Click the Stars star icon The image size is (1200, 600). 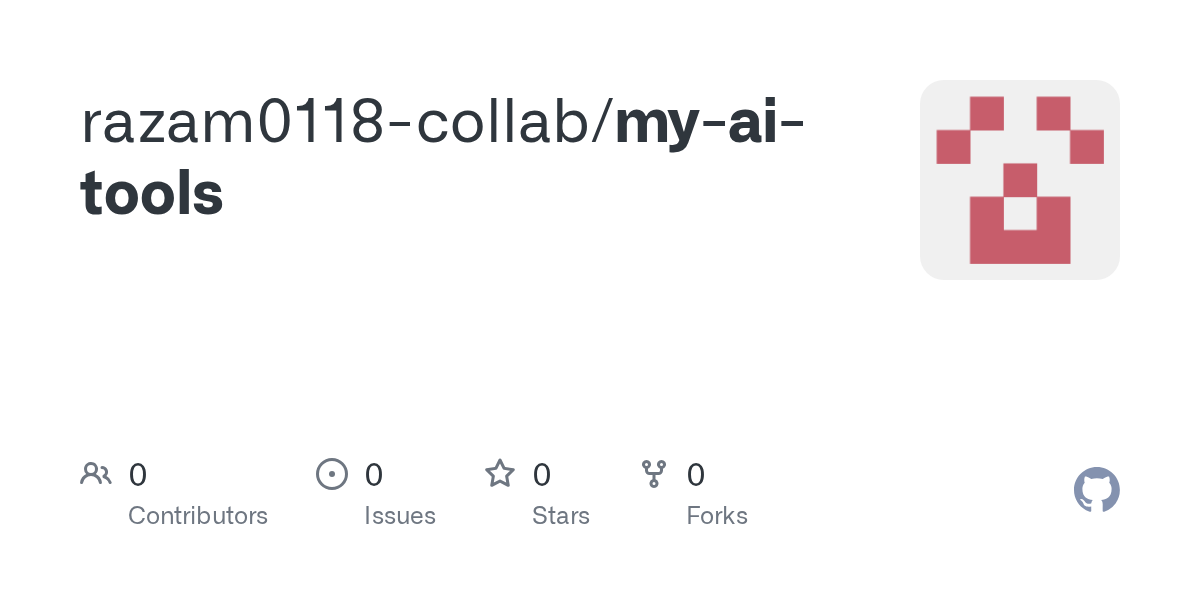(x=500, y=474)
